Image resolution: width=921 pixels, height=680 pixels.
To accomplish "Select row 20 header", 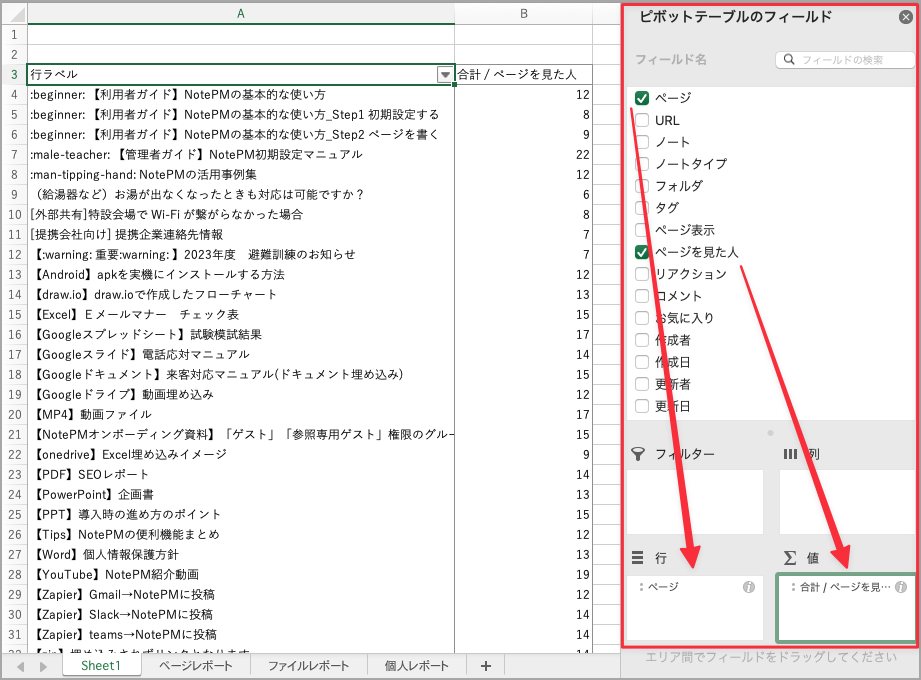I will (x=15, y=415).
